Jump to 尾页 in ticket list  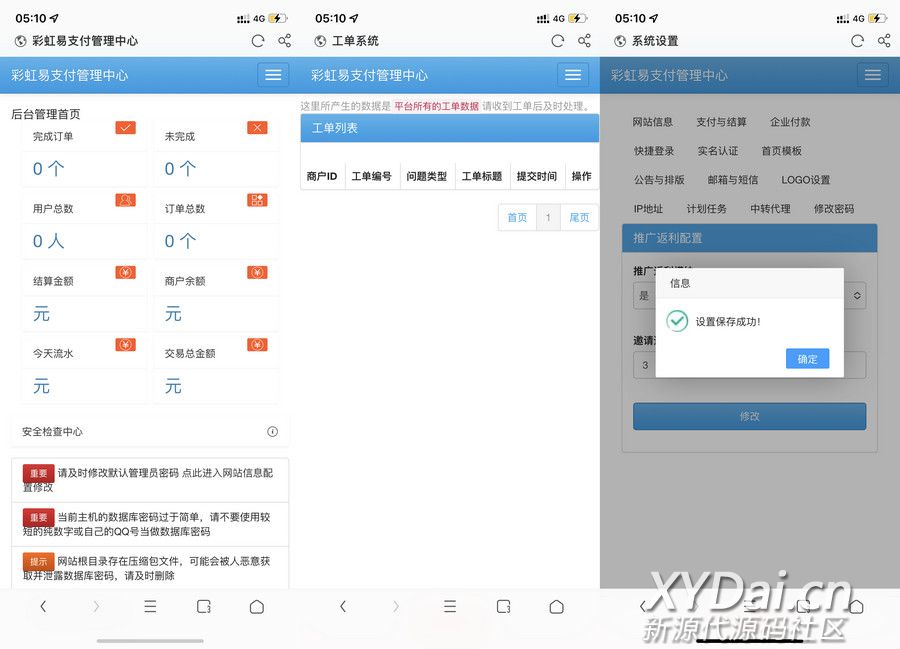point(579,218)
